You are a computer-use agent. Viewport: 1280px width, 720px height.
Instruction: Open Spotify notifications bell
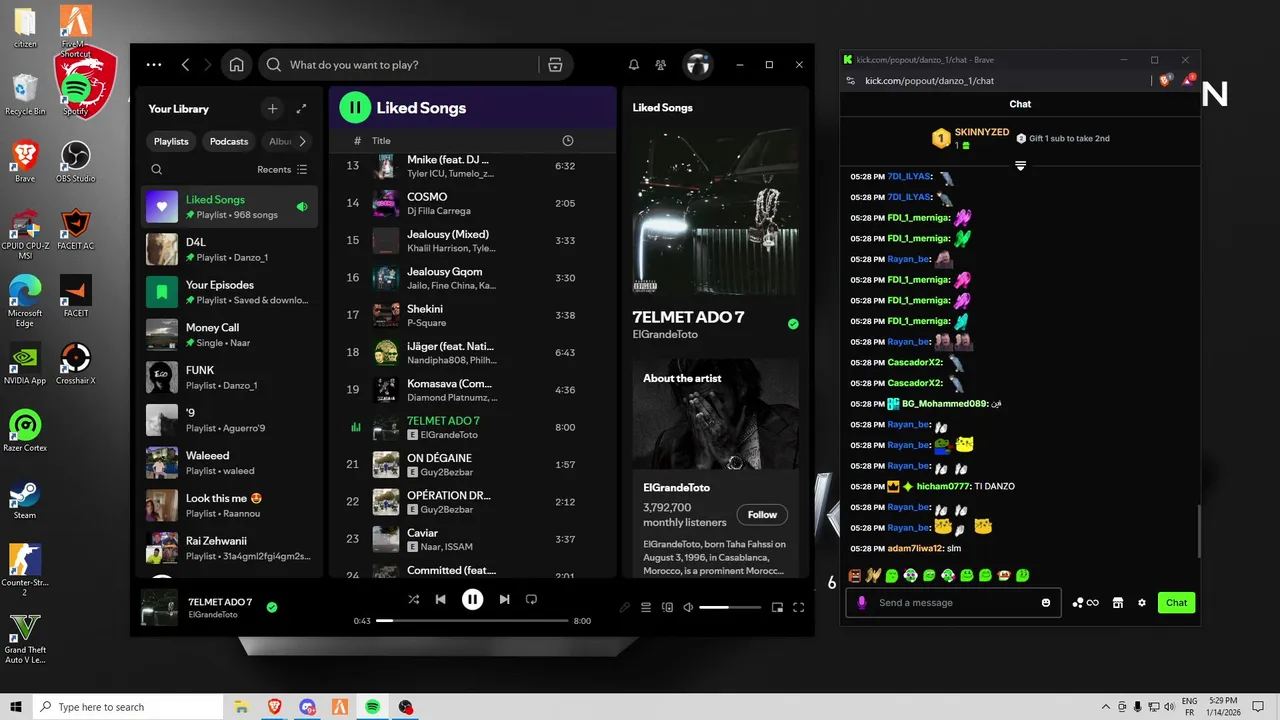pyautogui.click(x=634, y=65)
